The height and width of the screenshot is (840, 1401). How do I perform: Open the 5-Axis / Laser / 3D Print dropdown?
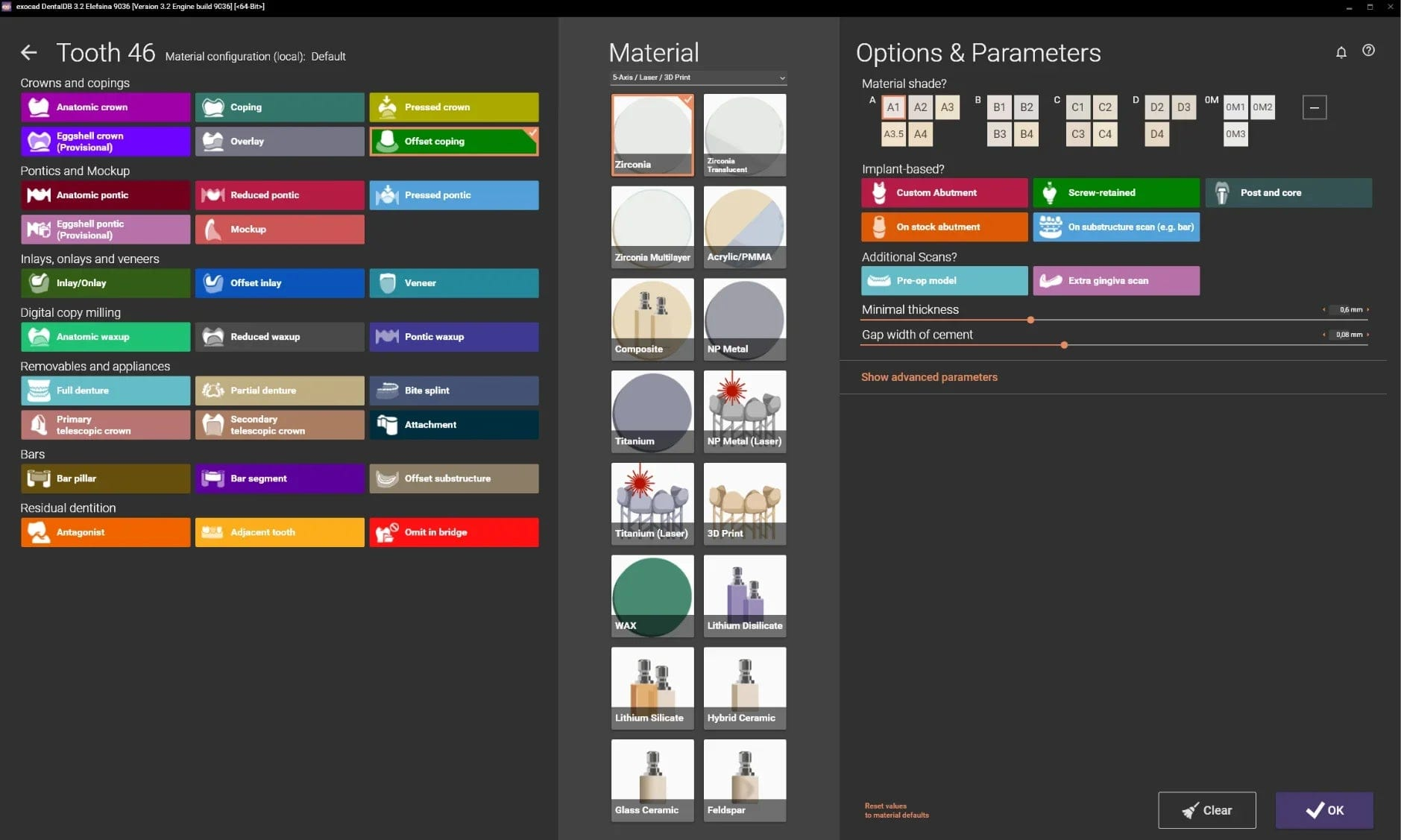(x=698, y=78)
